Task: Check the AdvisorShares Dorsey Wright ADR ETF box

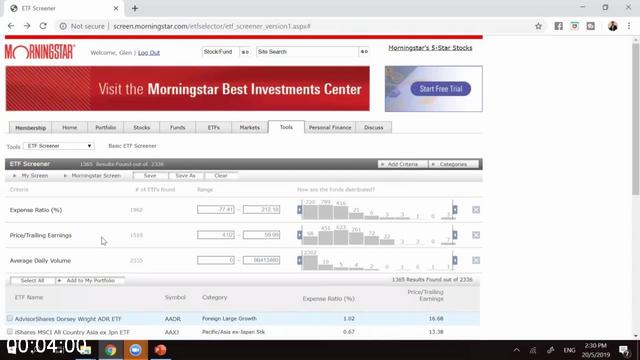Action: (10, 318)
